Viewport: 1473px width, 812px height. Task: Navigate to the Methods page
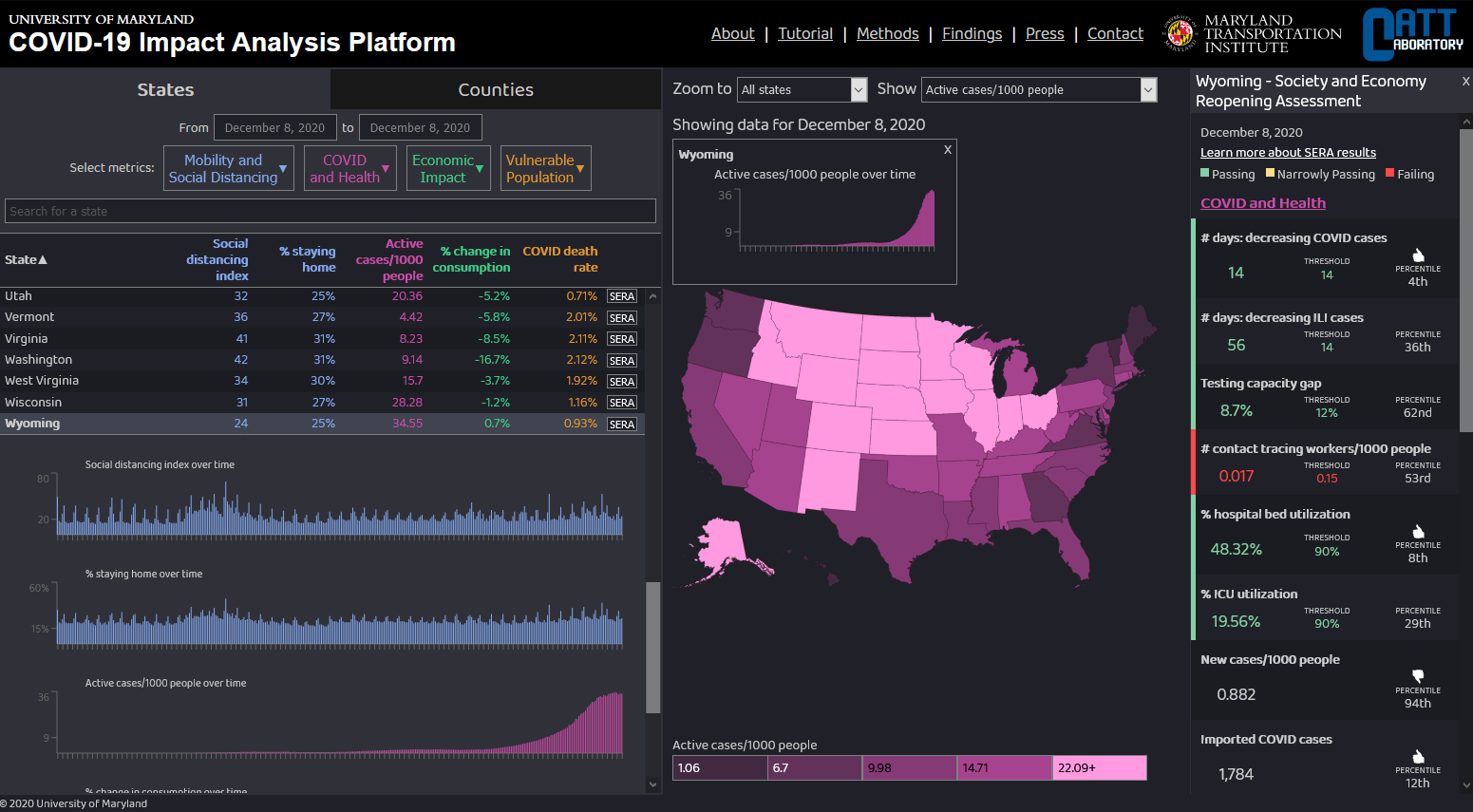(x=887, y=33)
